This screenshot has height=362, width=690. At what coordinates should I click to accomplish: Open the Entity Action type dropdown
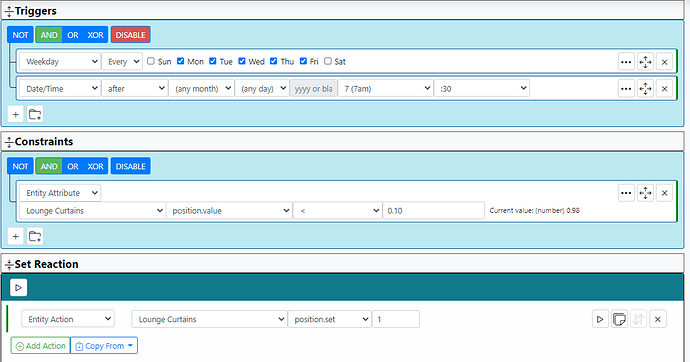tap(68, 319)
